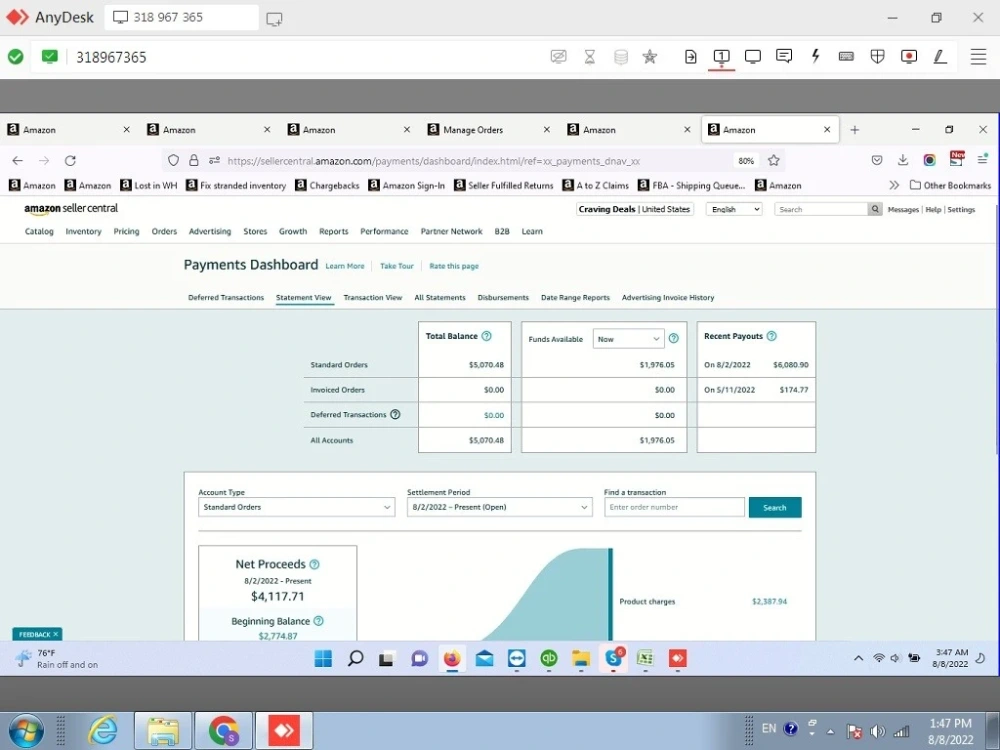Open keyboard settings in AnyDesk toolbar
The image size is (1000, 750).
coord(846,56)
